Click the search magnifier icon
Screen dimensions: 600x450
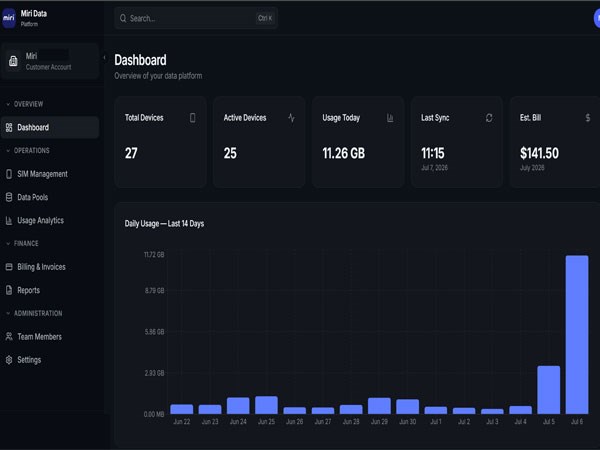point(123,18)
